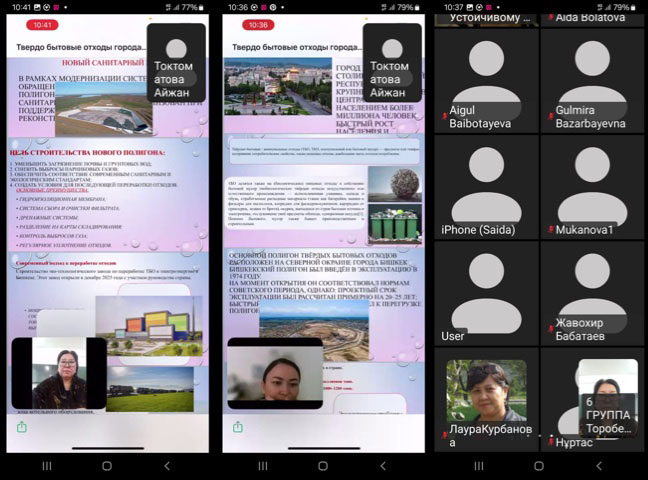Tap the green share icon in middle phone
Image resolution: width=648 pixels, height=480 pixels.
pos(236,427)
